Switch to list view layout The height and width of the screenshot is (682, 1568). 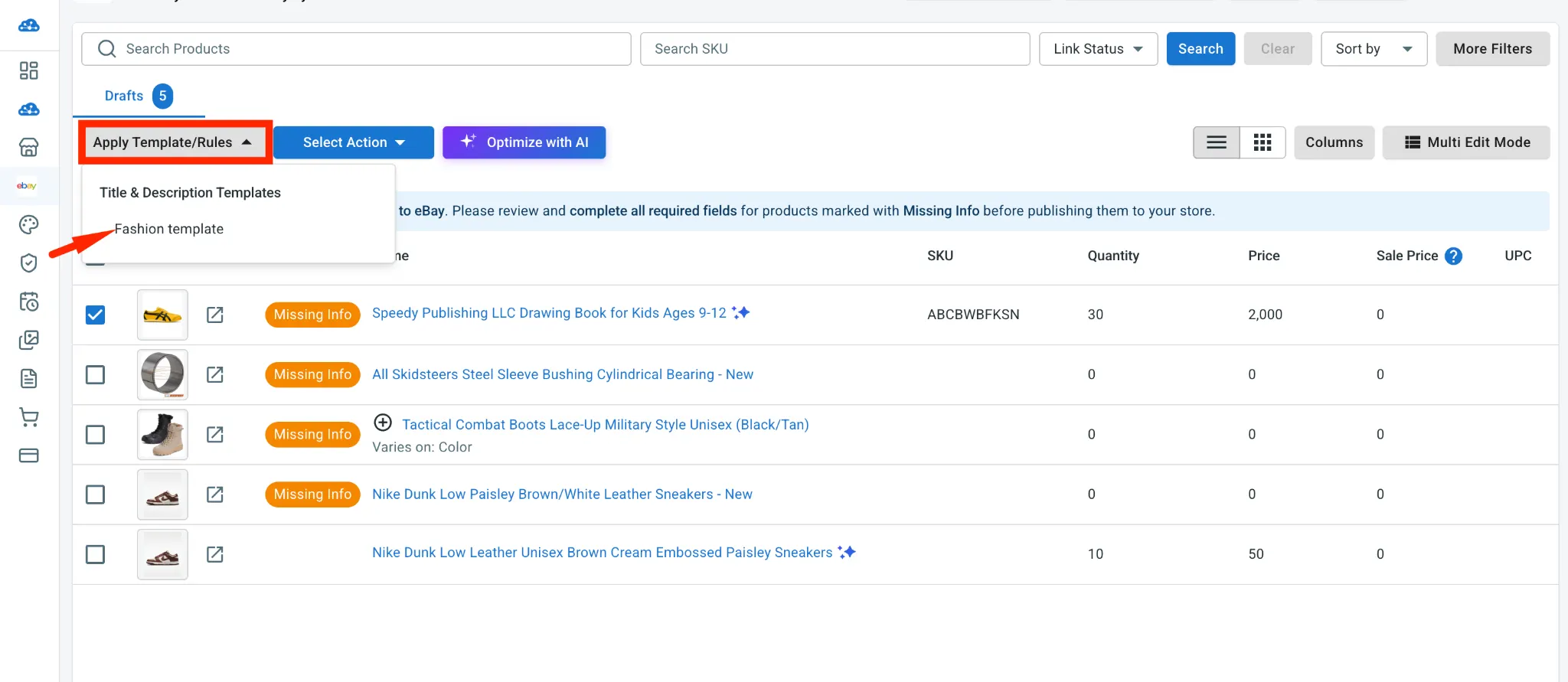[x=1217, y=142]
